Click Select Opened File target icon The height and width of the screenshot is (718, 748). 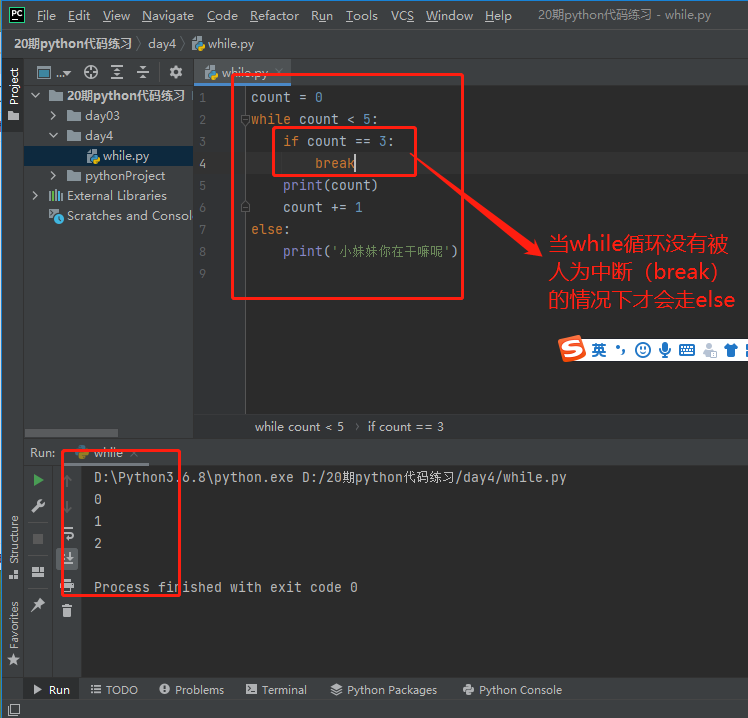(x=91, y=73)
